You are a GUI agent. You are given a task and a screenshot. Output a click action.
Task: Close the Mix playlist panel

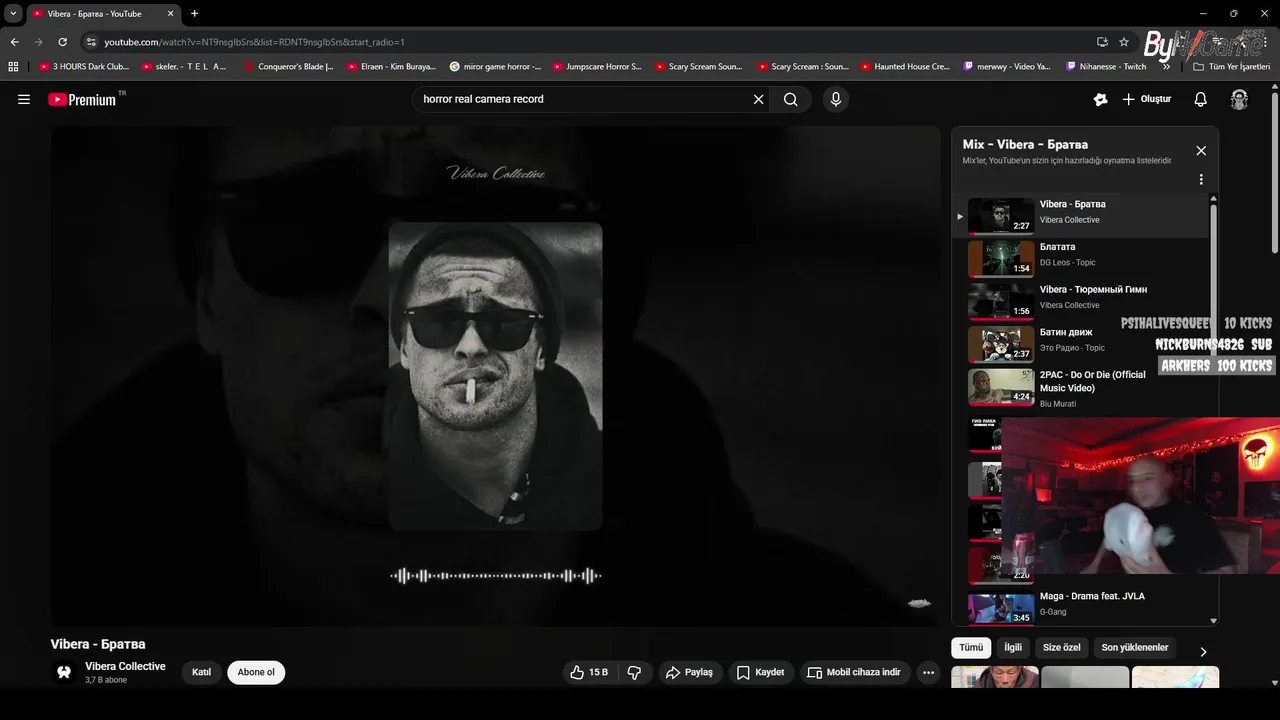[x=1201, y=151]
